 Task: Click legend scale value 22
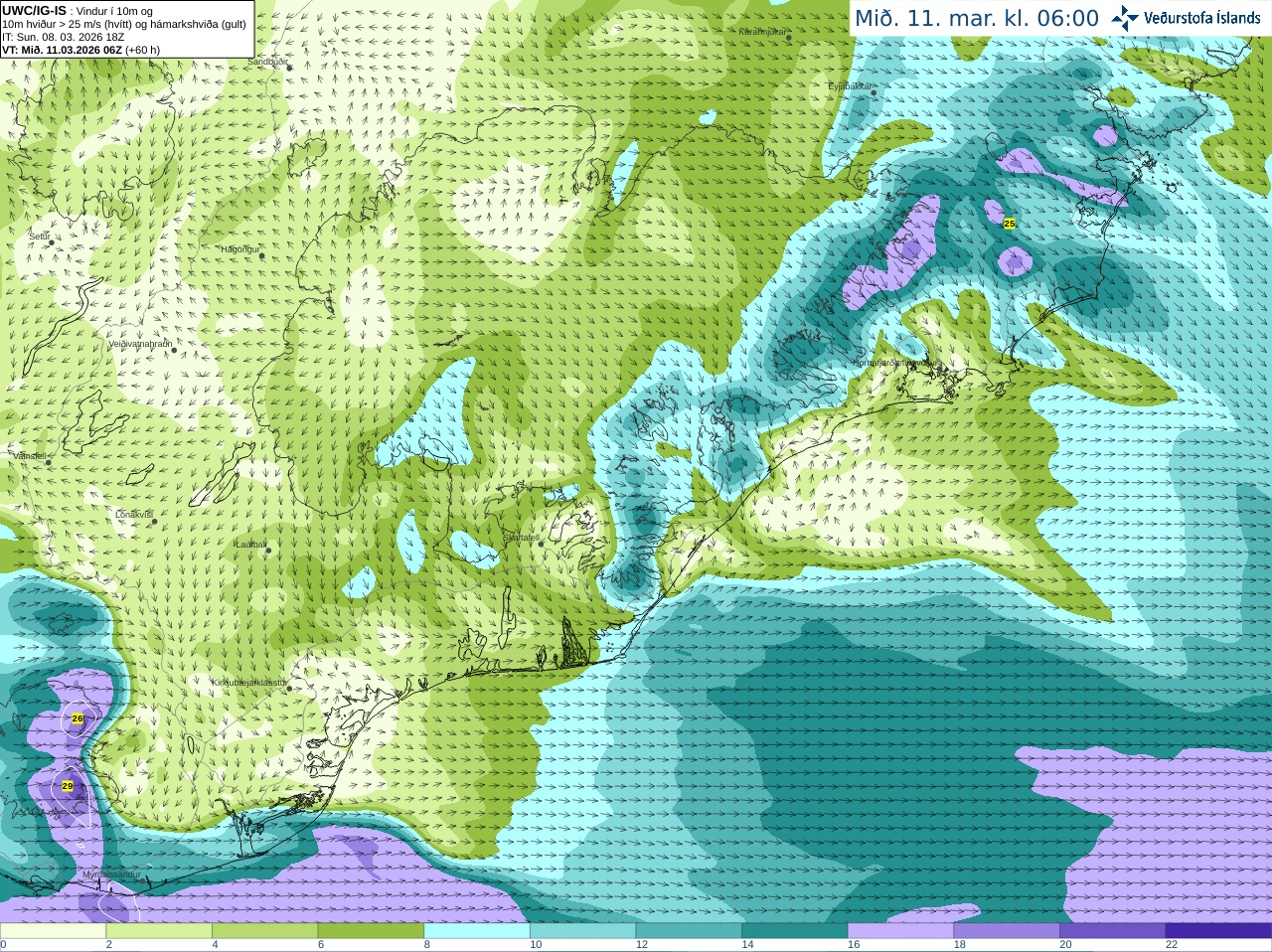(x=1172, y=945)
